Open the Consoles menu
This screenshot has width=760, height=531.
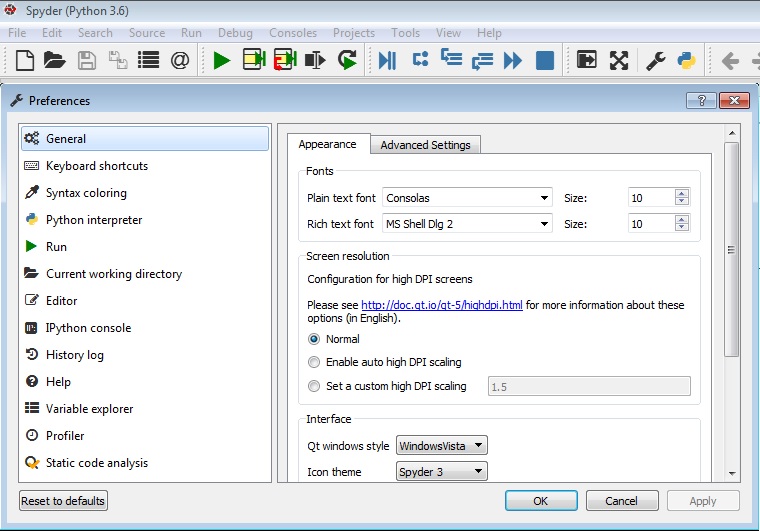(293, 33)
